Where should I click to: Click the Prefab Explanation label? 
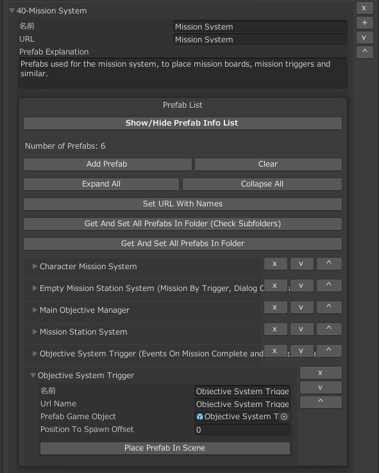click(54, 52)
